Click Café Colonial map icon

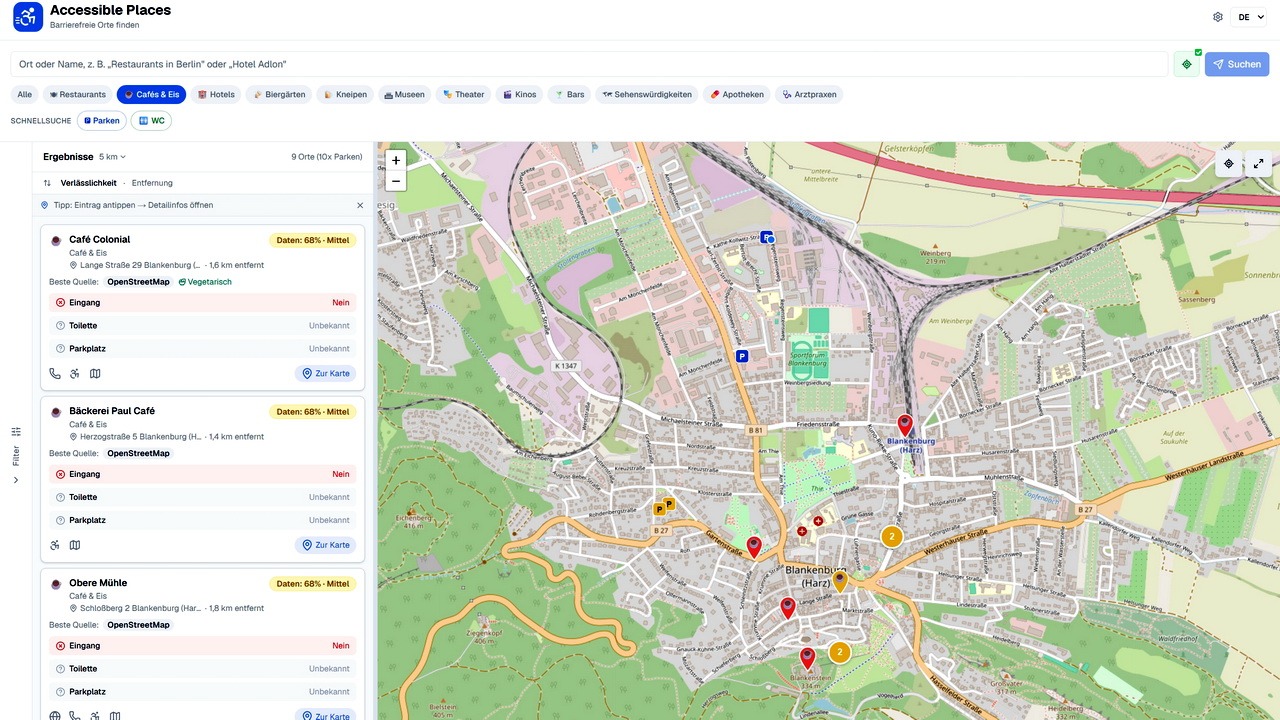(x=95, y=374)
